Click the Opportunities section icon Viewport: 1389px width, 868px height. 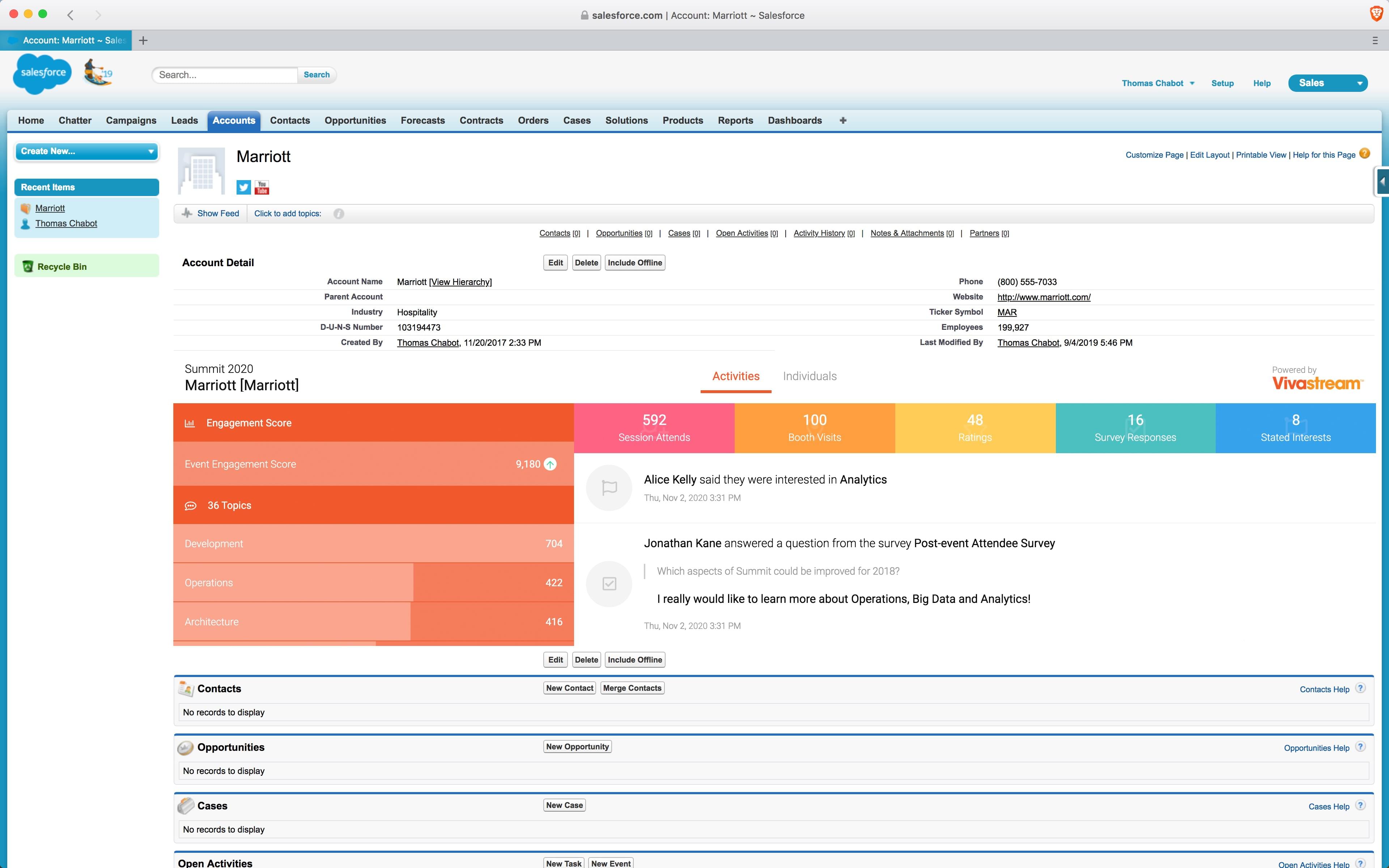point(186,748)
